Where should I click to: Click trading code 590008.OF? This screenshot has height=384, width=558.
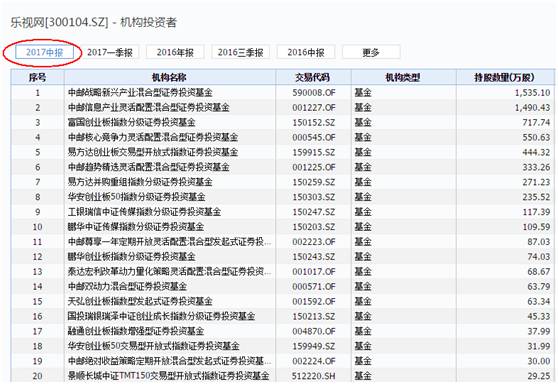314,93
